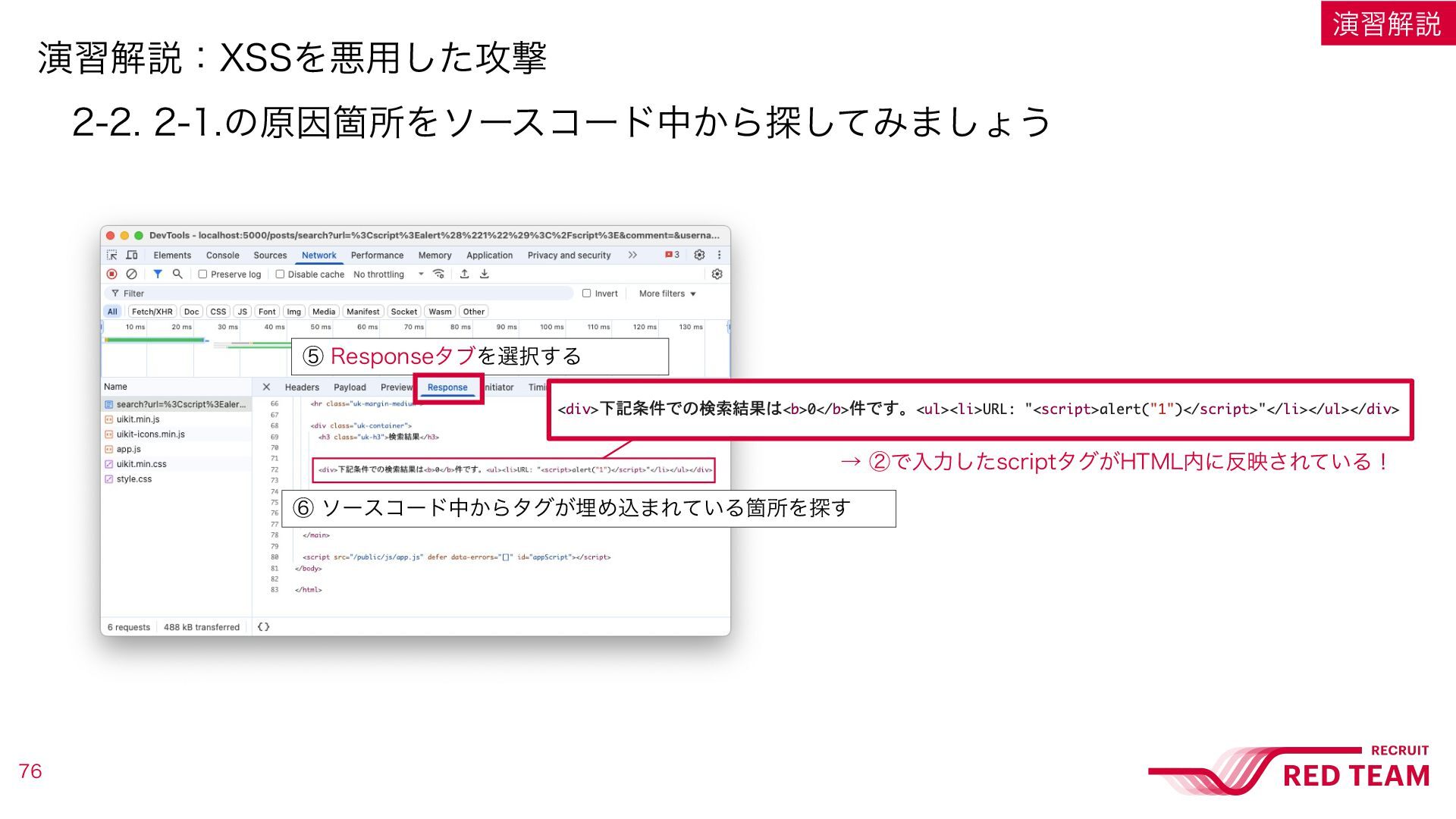Pretty print response with braces icon
Image resolution: width=1456 pixels, height=819 pixels.
[263, 627]
